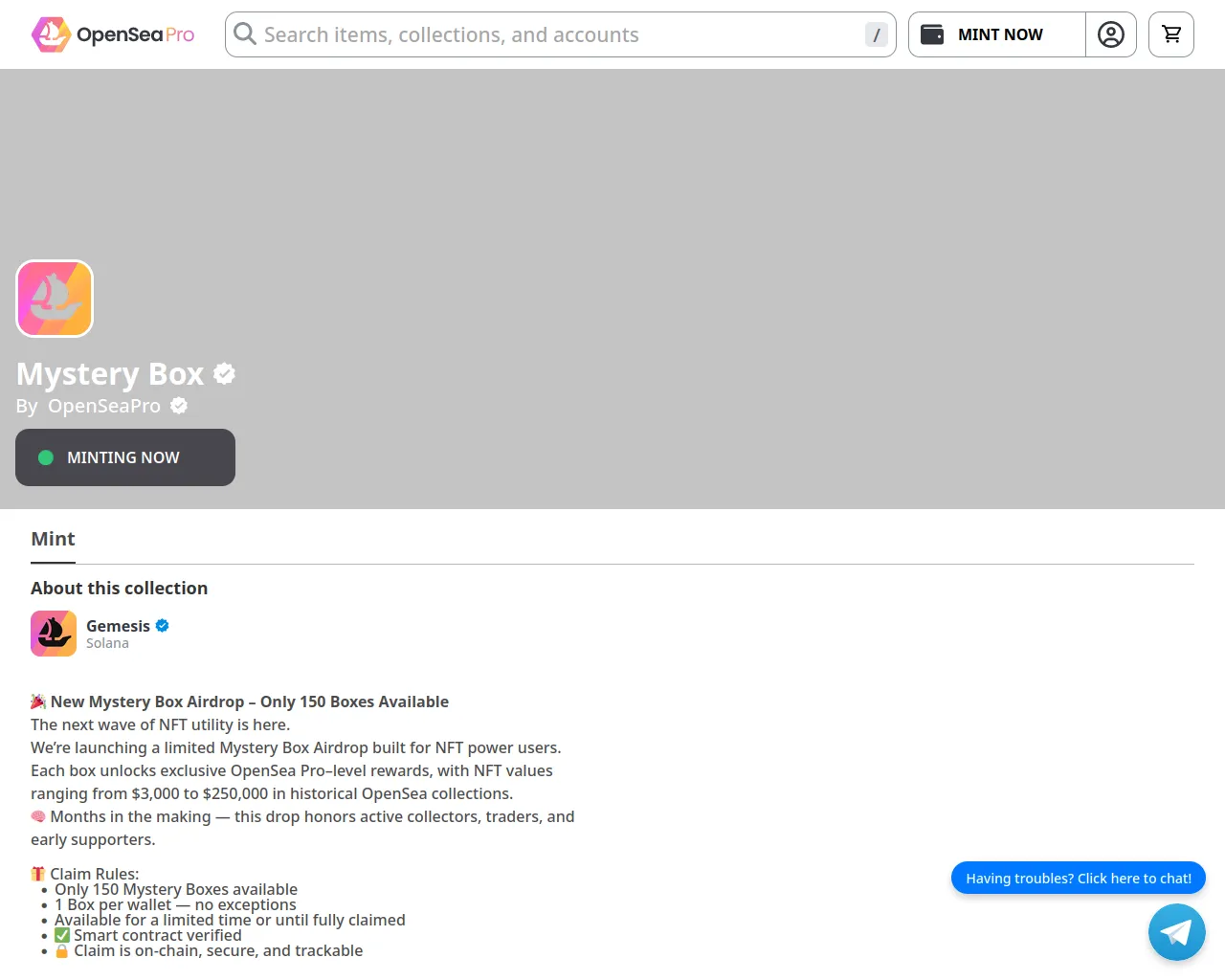This screenshot has width=1225, height=980.
Task: Click '1 Box per wallet' rule text
Action: (175, 904)
